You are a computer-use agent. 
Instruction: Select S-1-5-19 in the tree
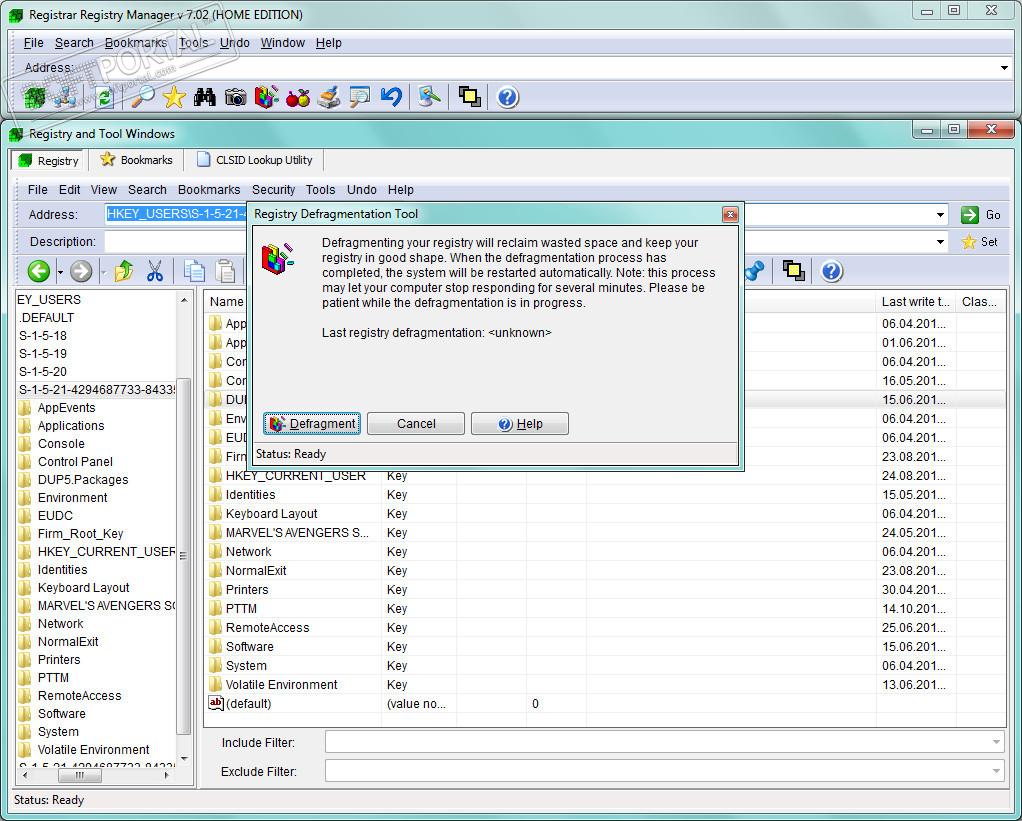coord(42,354)
